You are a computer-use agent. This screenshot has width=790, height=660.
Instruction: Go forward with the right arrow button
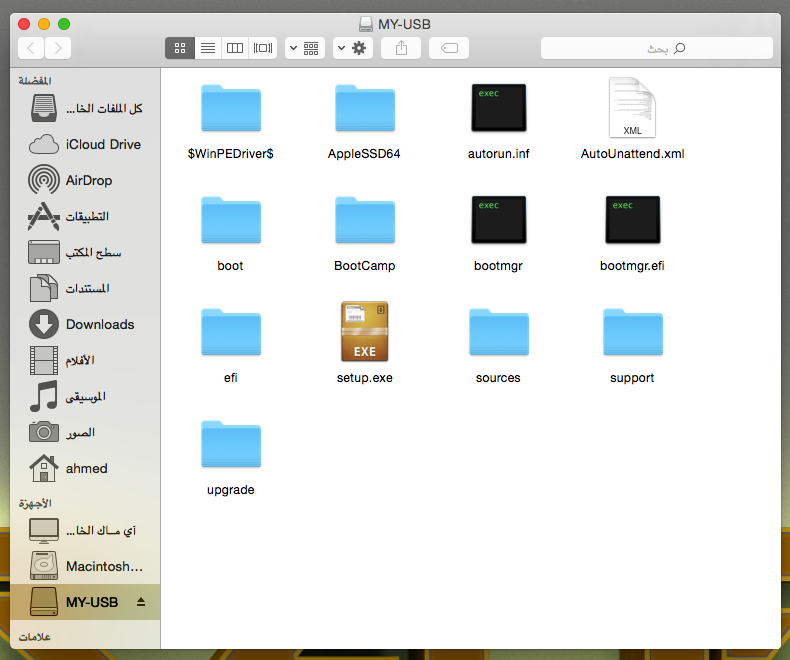(58, 48)
